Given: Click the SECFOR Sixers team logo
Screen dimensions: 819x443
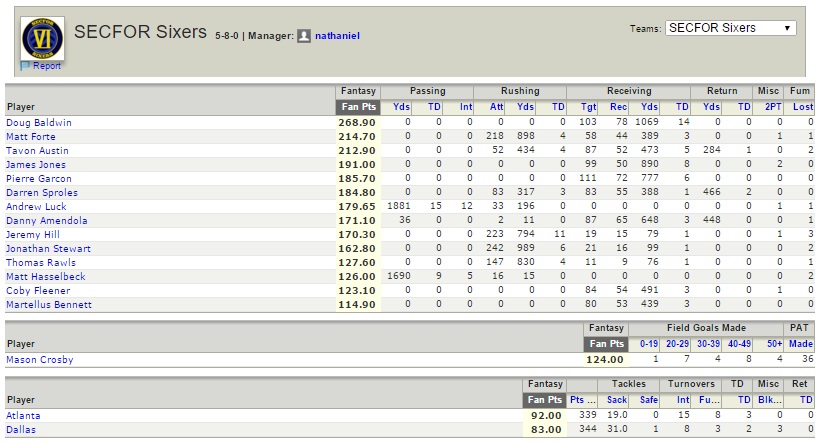Looking at the screenshot, I should (42, 38).
